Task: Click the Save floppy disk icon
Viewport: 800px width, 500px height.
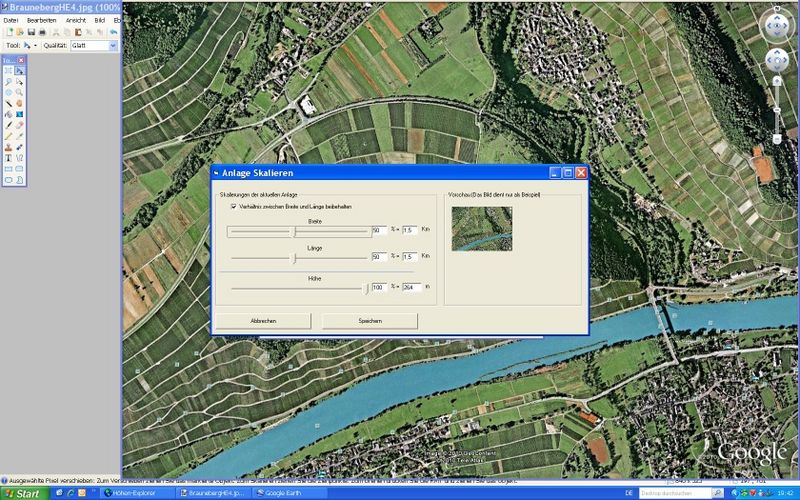Action: (x=31, y=32)
